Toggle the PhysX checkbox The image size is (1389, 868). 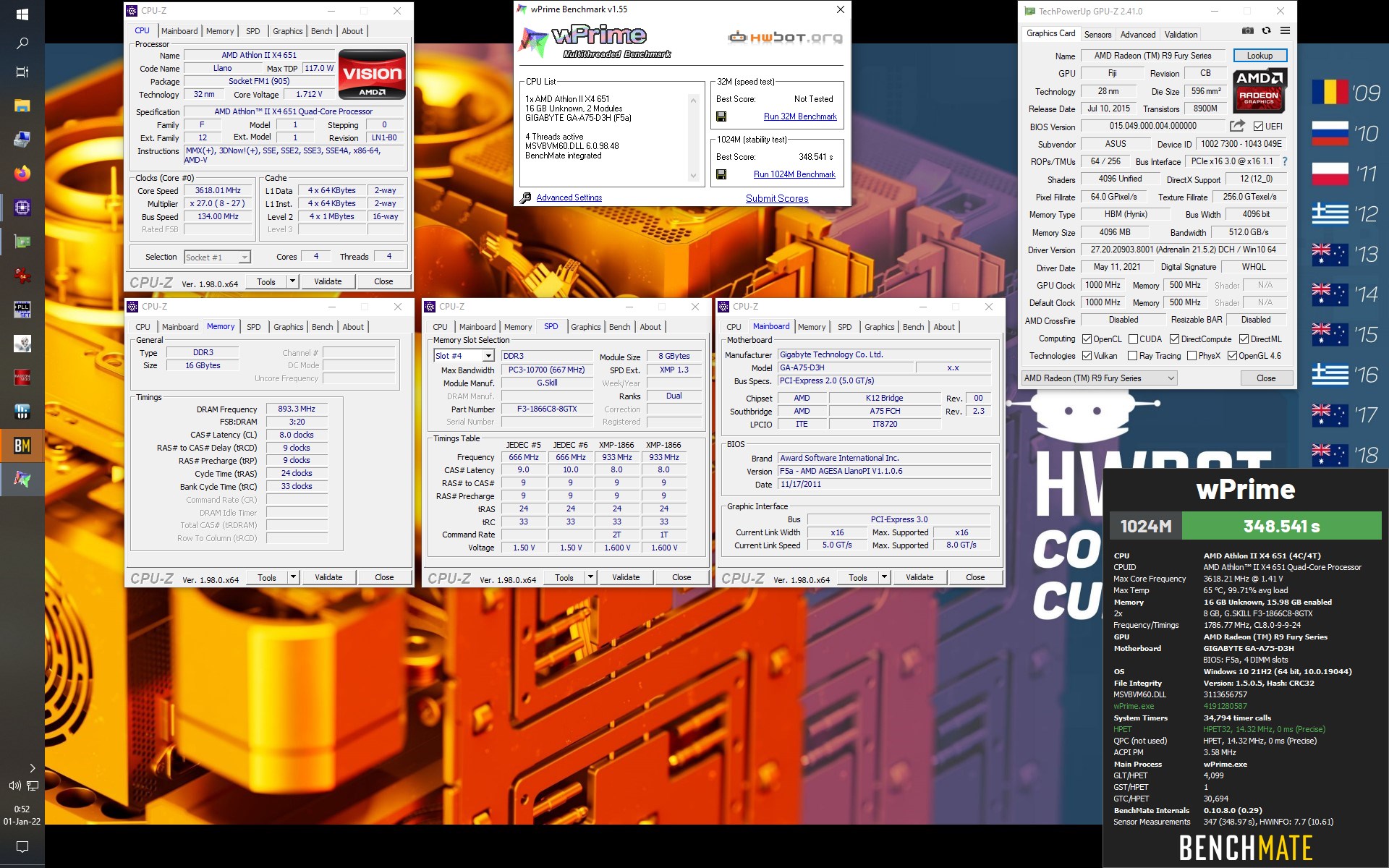(x=1192, y=356)
